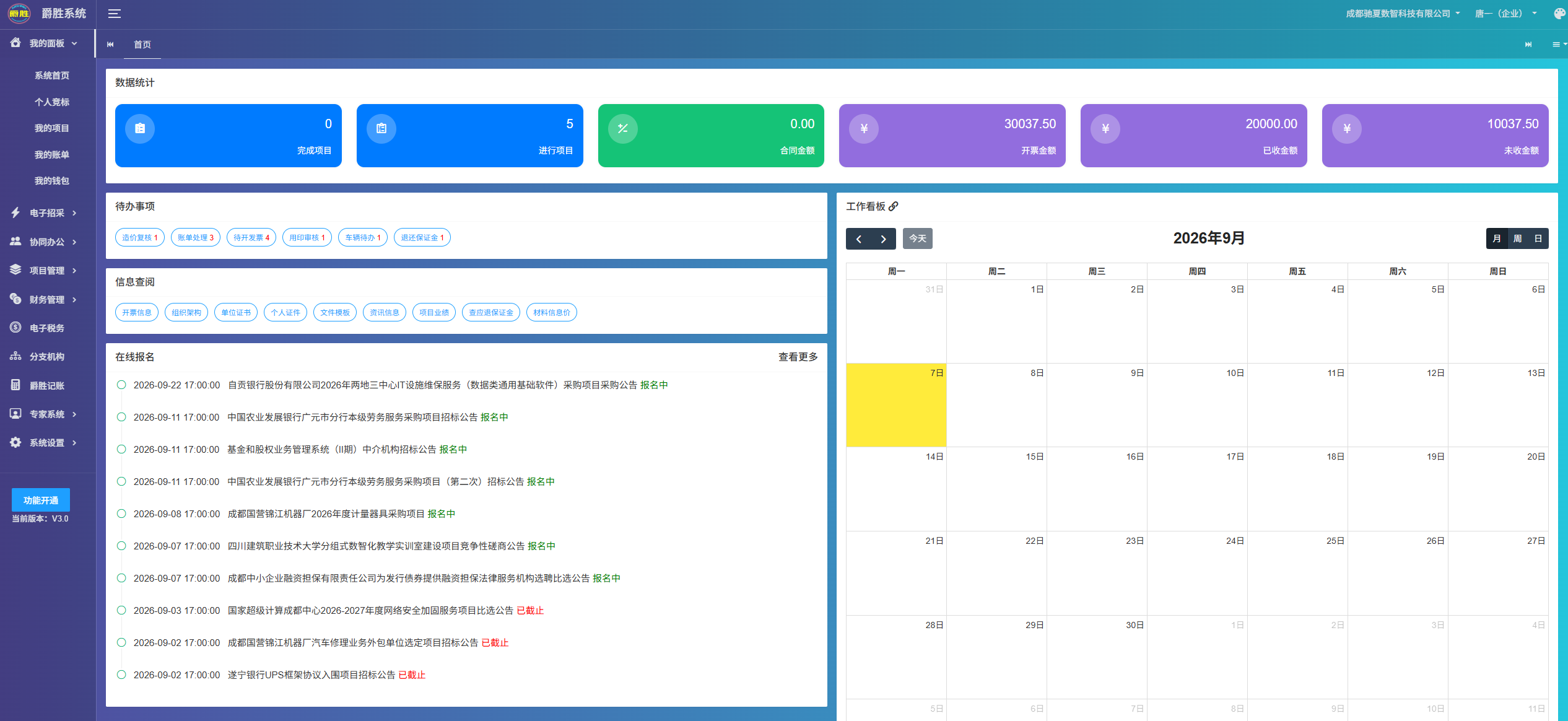The width and height of the screenshot is (1568, 721).
Task: Click the 电子税务 sidebar icon
Action: pyautogui.click(x=15, y=327)
